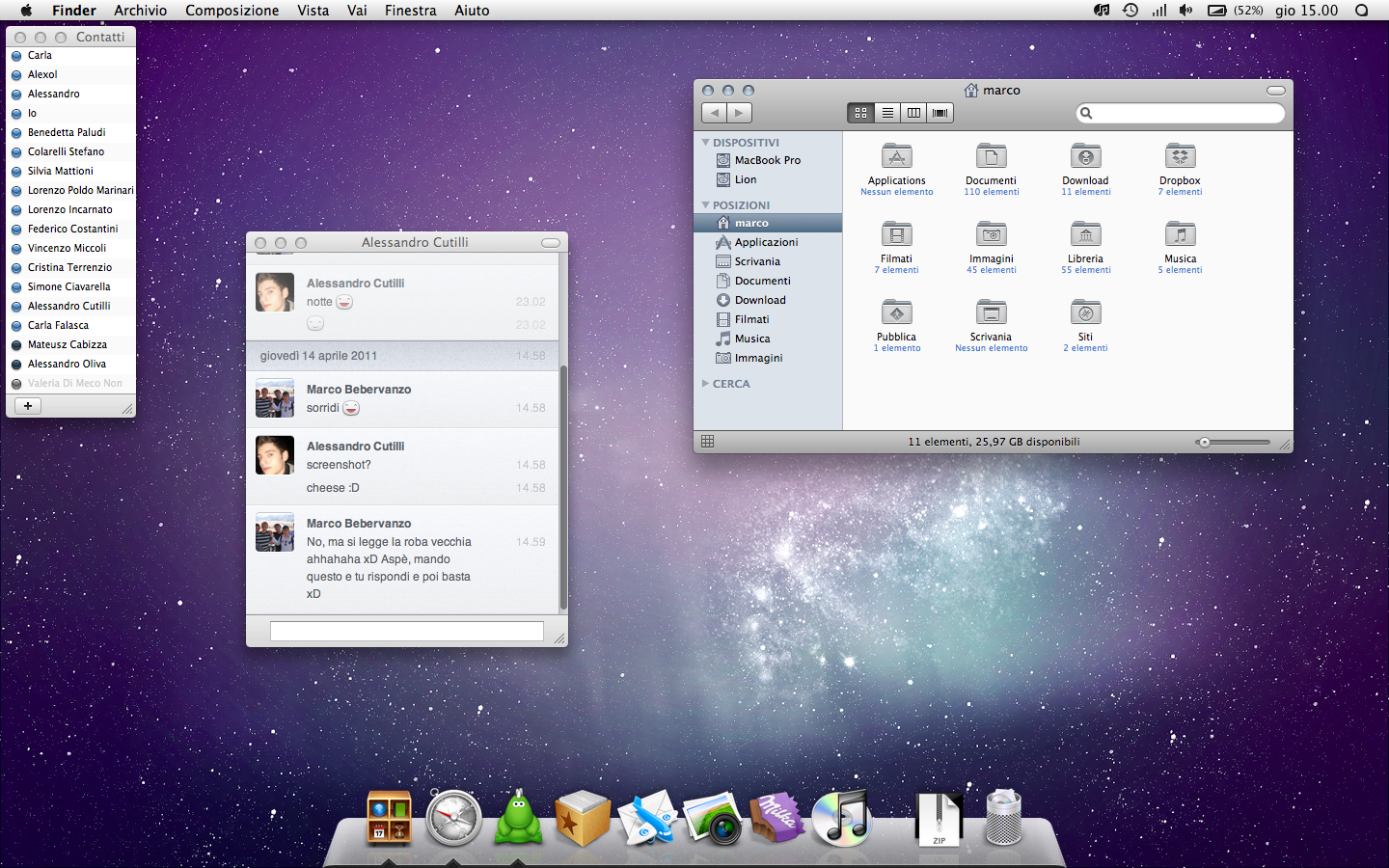Click the chat message input field
Viewport: 1389px width, 868px height.
(407, 631)
